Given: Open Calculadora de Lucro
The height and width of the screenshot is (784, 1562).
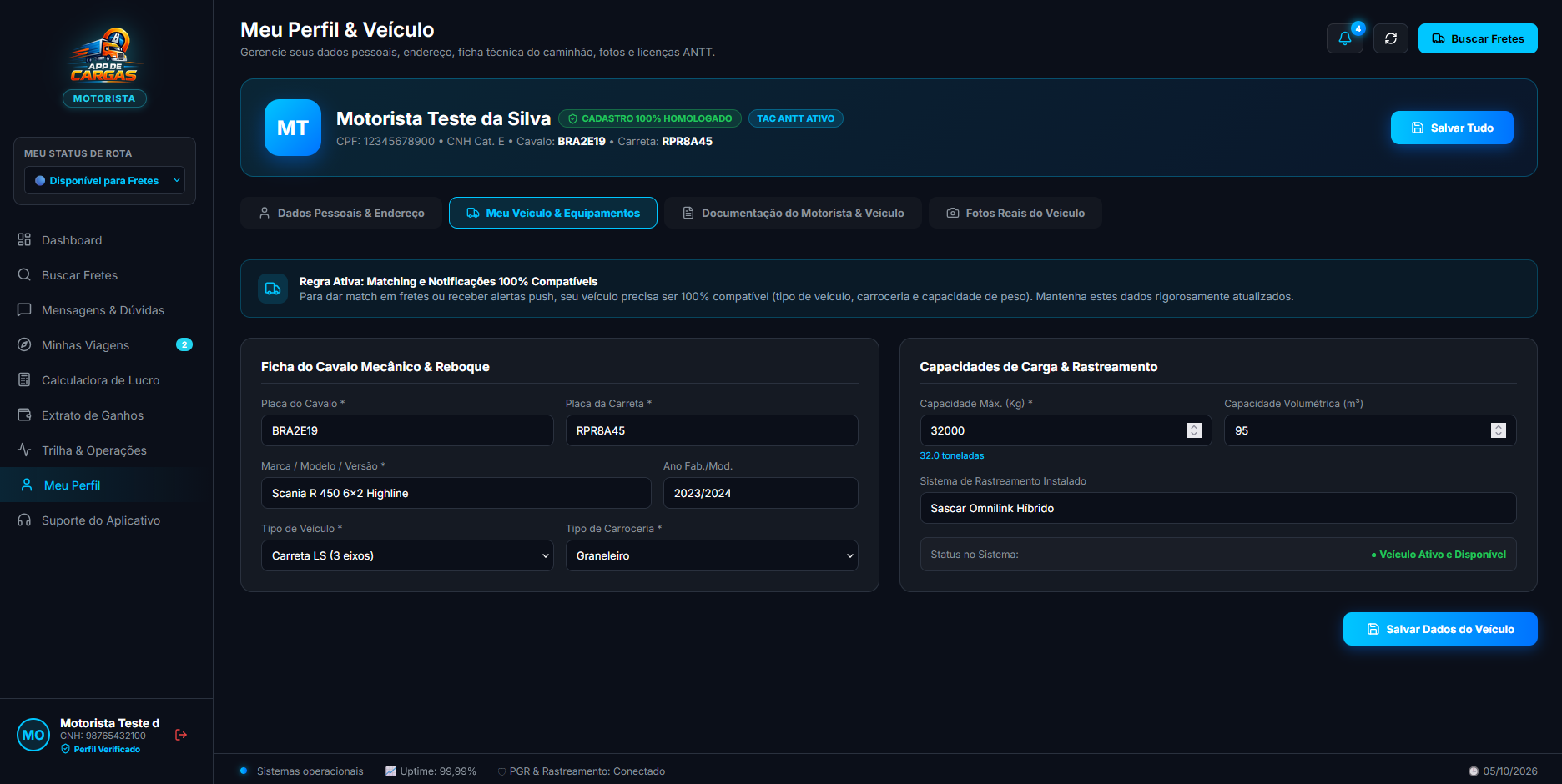Looking at the screenshot, I should [106, 380].
